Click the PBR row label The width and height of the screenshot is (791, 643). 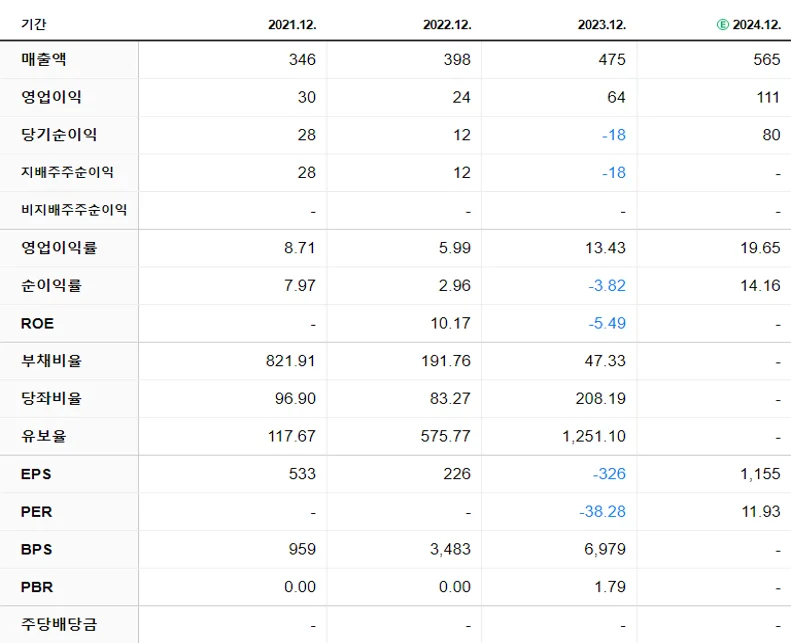[37, 587]
